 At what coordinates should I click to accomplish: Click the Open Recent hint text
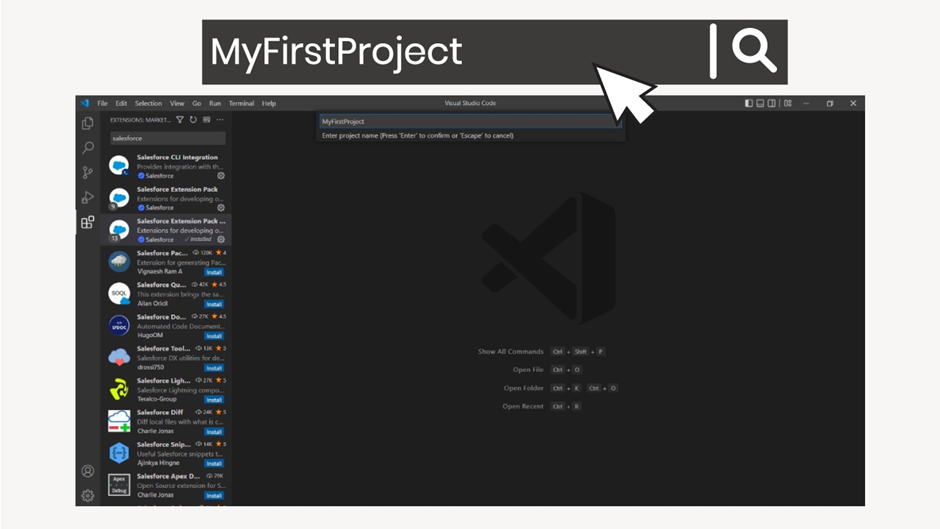tap(523, 407)
